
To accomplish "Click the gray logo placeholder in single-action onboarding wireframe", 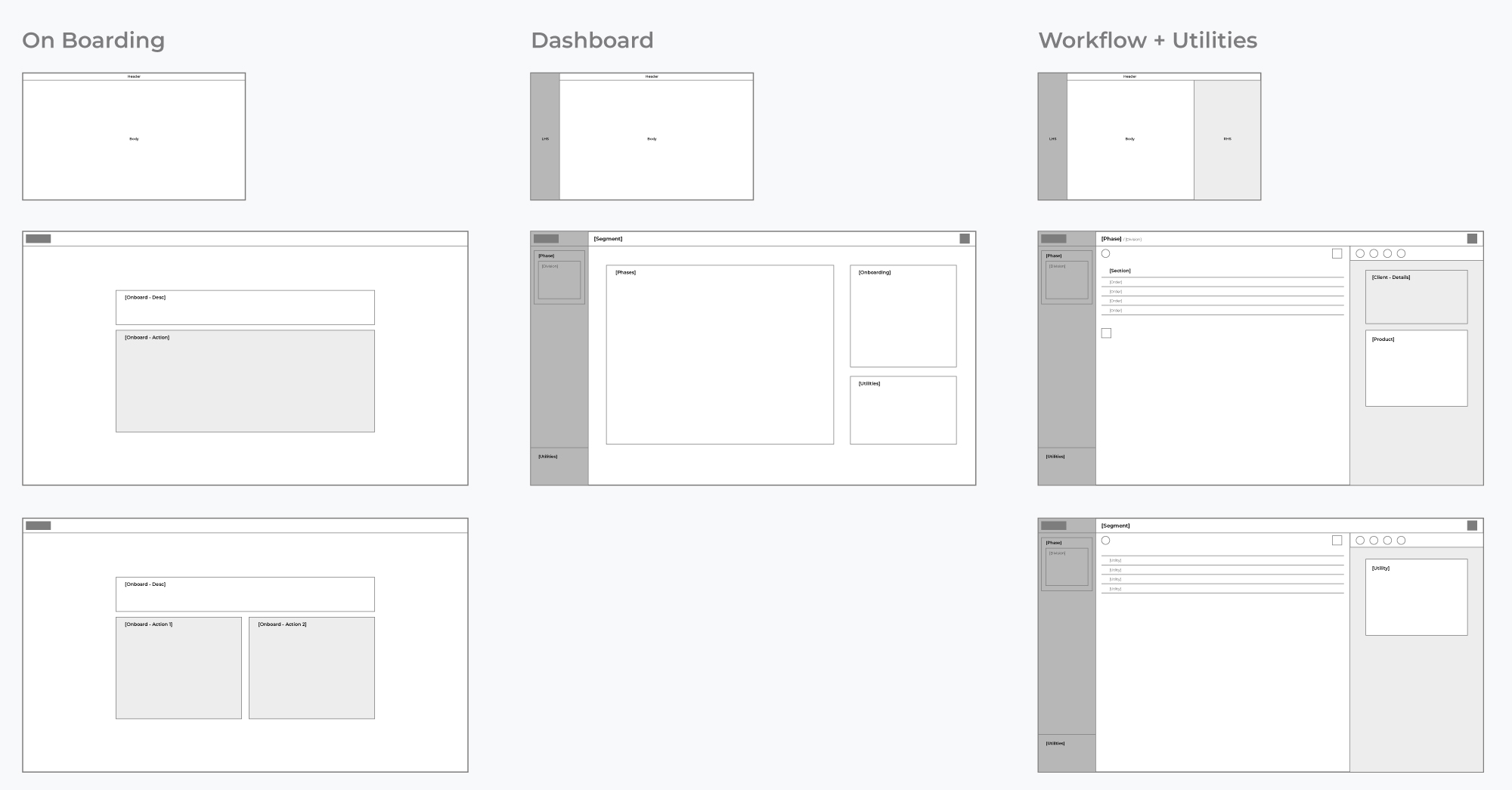I will pyautogui.click(x=39, y=239).
